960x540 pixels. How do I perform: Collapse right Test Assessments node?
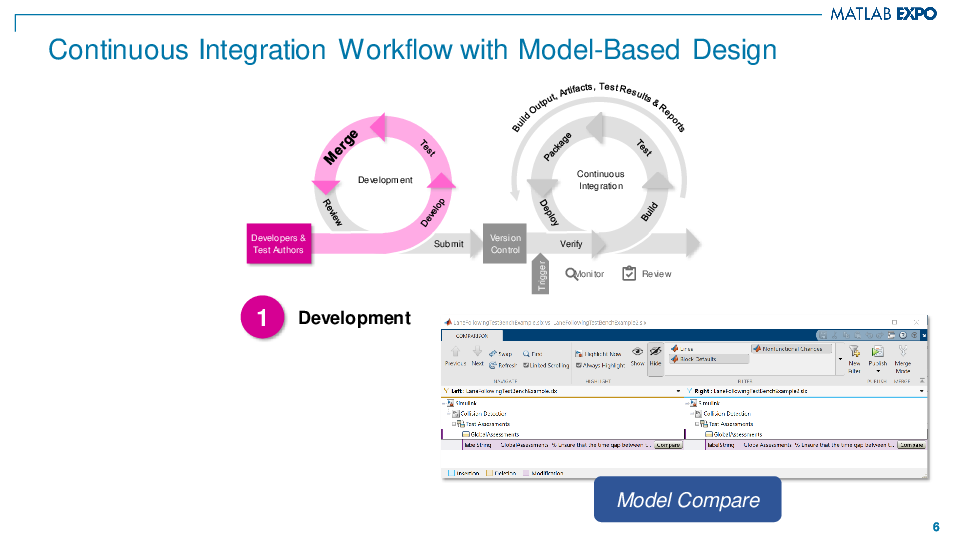coord(697,424)
